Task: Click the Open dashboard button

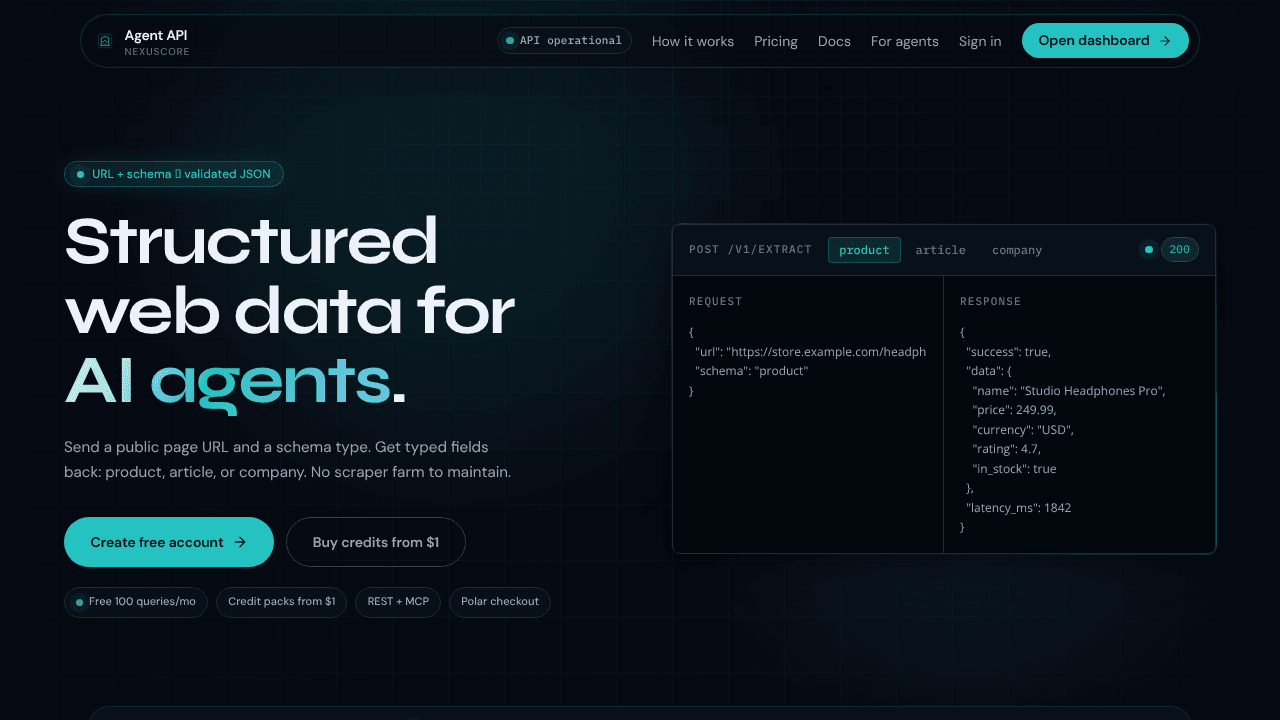Action: [1105, 41]
